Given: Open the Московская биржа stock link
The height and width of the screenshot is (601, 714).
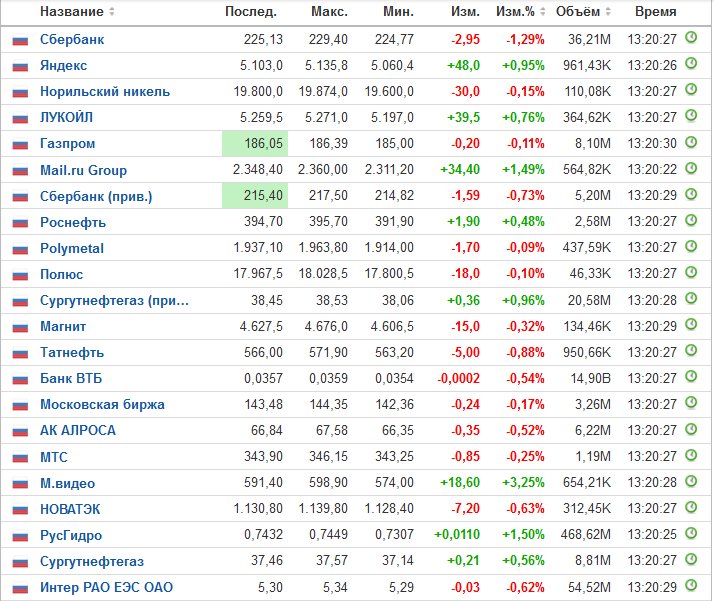Looking at the screenshot, I should [102, 404].
